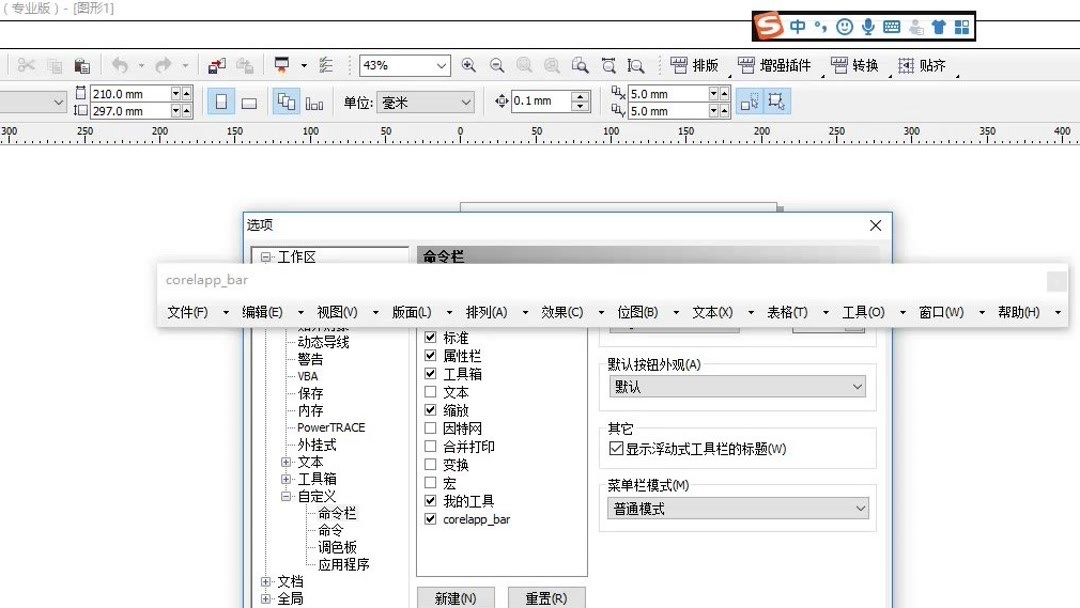Click the Undo arrow icon

(x=120, y=65)
